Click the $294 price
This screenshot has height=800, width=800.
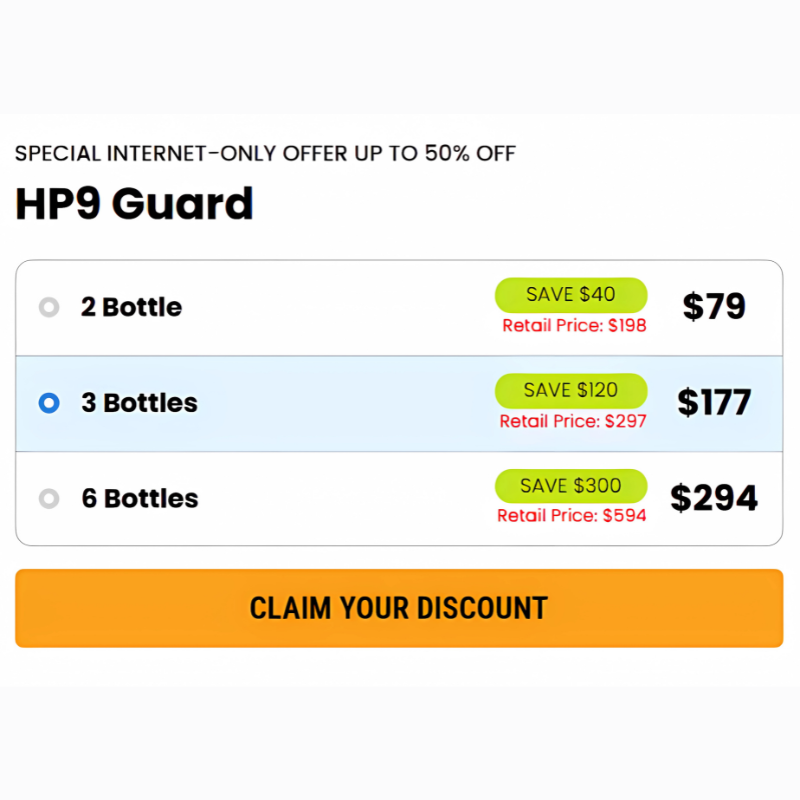(714, 498)
